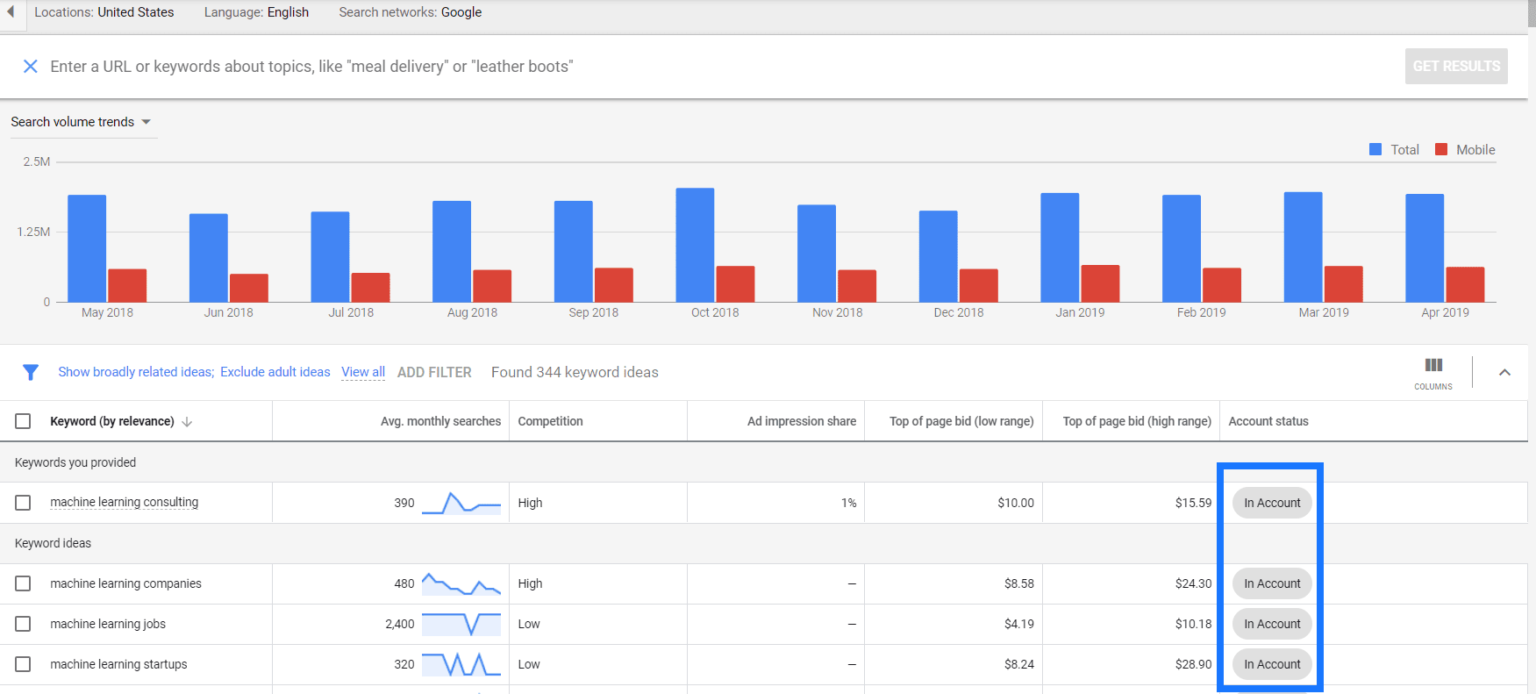Click the filter funnel icon
The image size is (1536, 694).
(x=30, y=371)
